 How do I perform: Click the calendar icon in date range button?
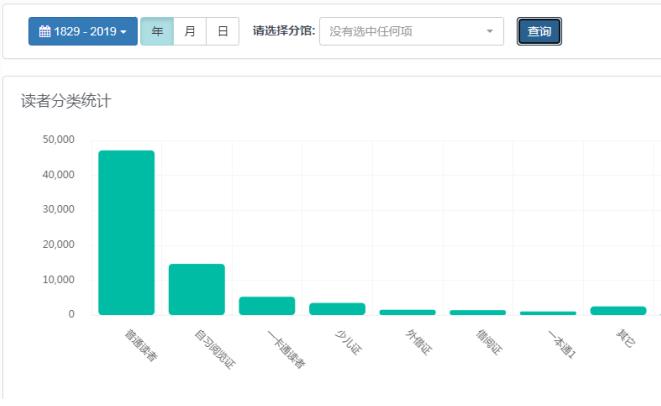tap(44, 32)
